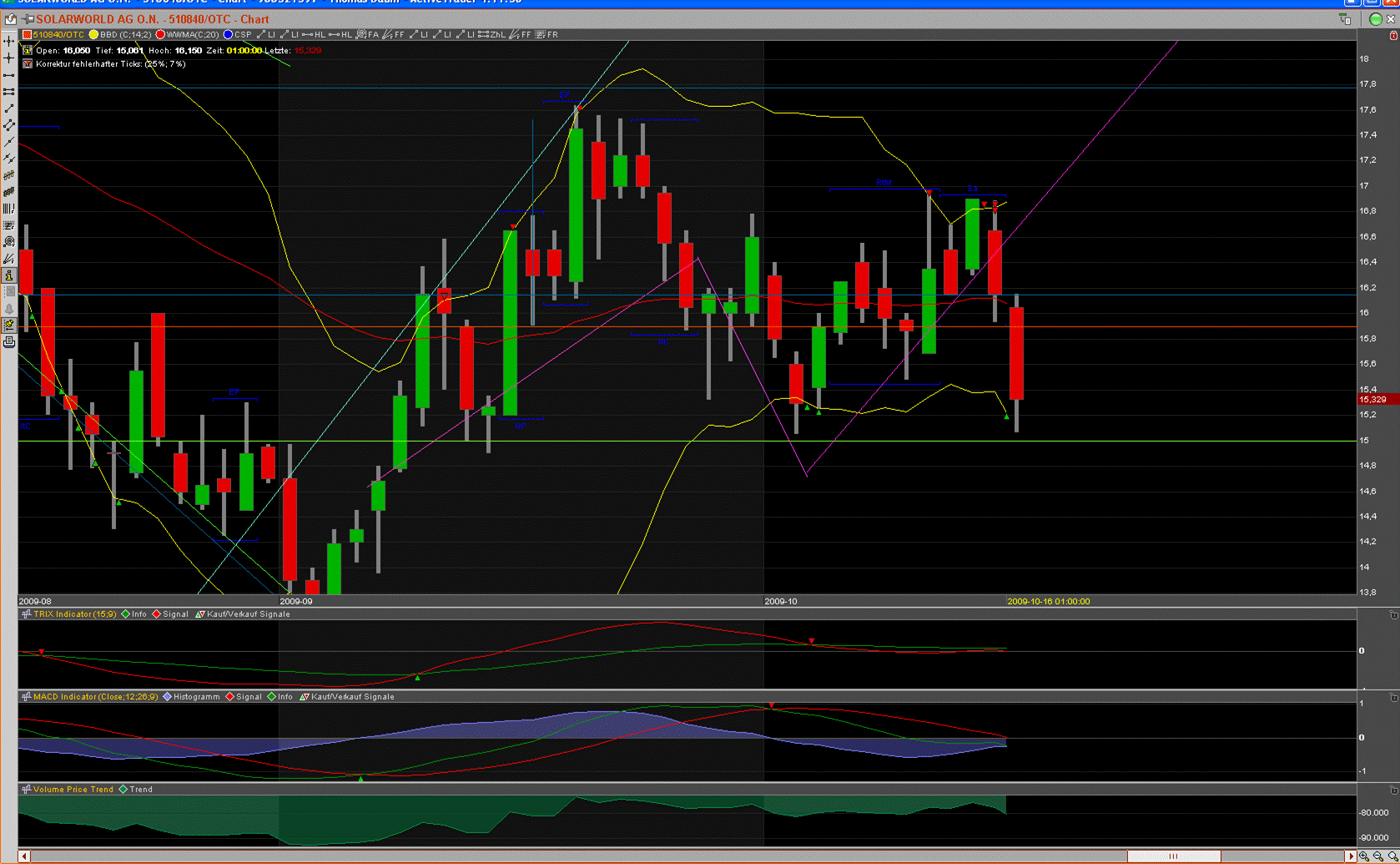Click the zoom-in magnifier at bottom right
1400x864 pixels.
pos(1364,856)
